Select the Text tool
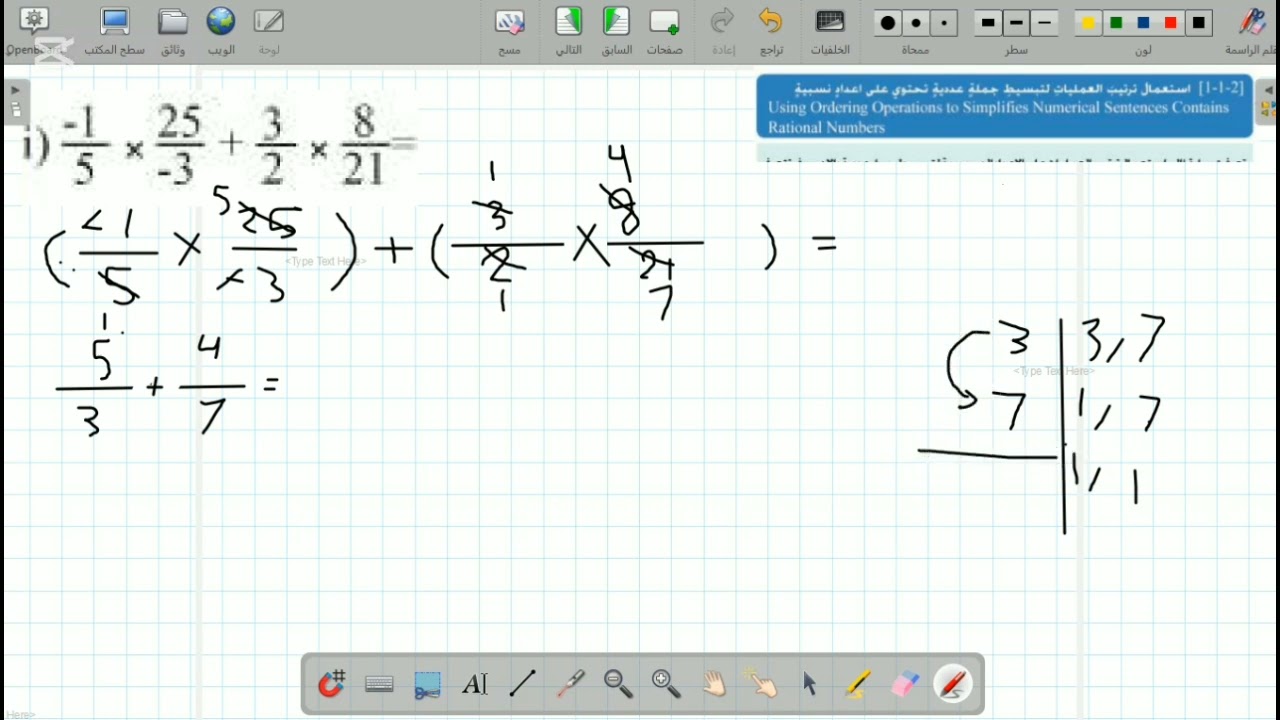 [475, 684]
